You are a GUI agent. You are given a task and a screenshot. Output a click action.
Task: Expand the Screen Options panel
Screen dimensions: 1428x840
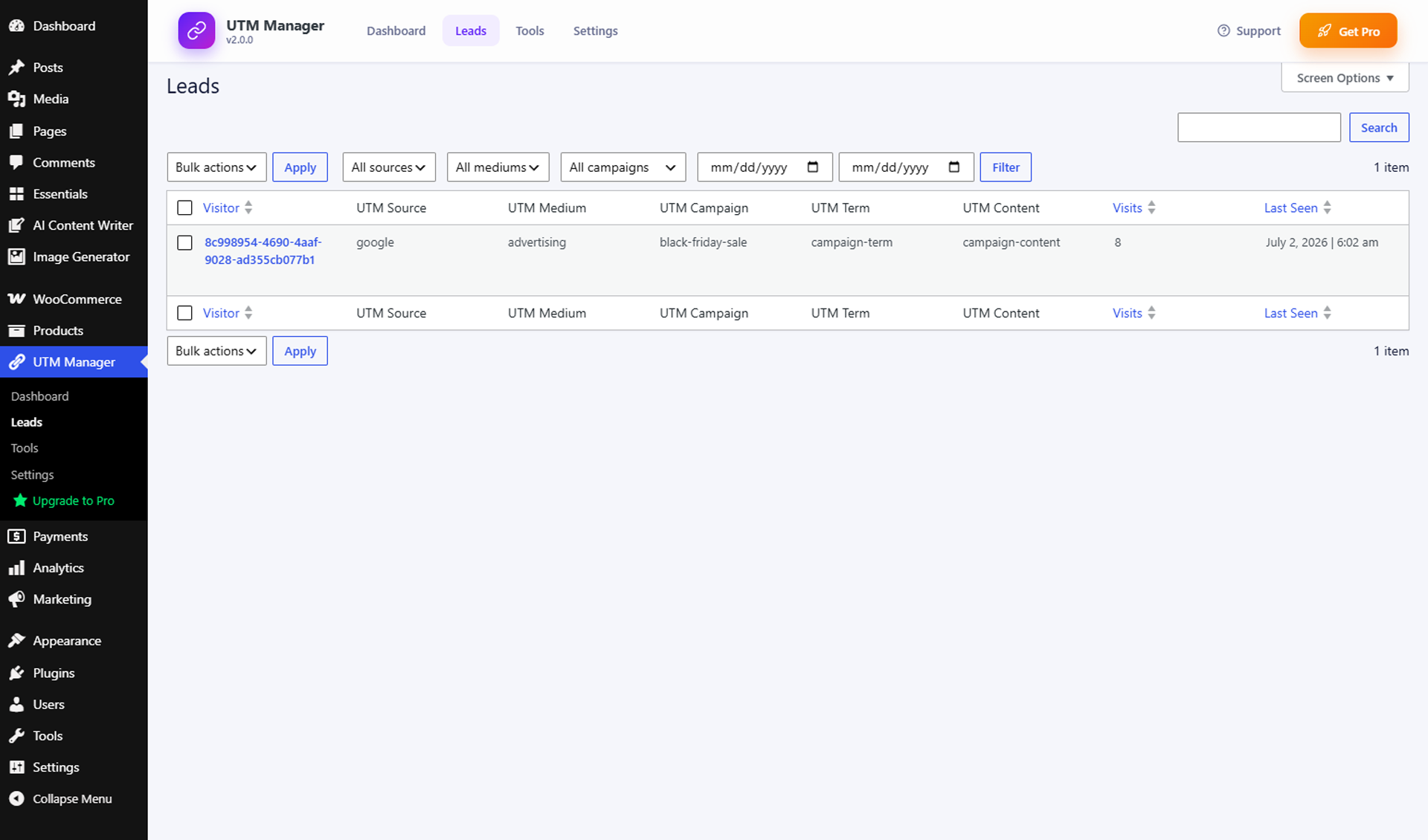pyautogui.click(x=1345, y=78)
